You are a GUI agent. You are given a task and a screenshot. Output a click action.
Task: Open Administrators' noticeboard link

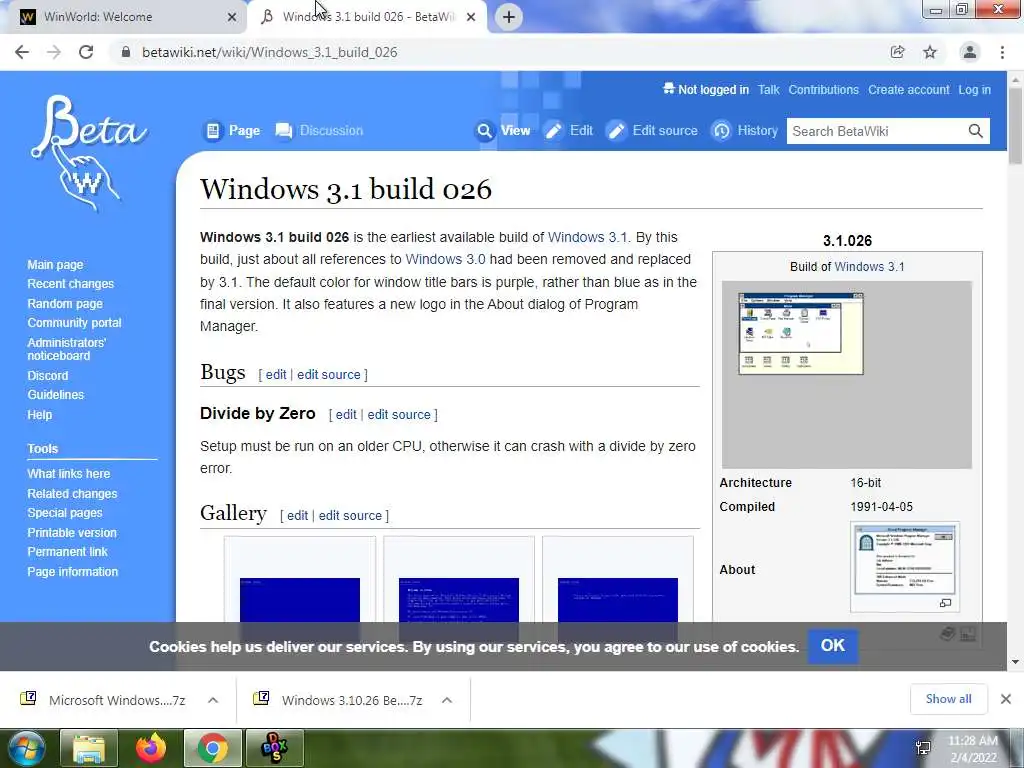[67, 349]
